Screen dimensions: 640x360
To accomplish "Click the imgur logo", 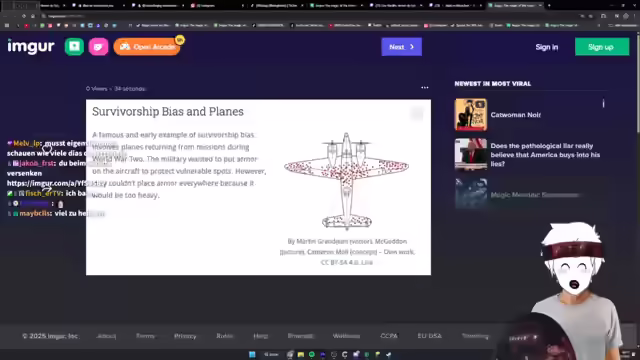I will 31,47.
